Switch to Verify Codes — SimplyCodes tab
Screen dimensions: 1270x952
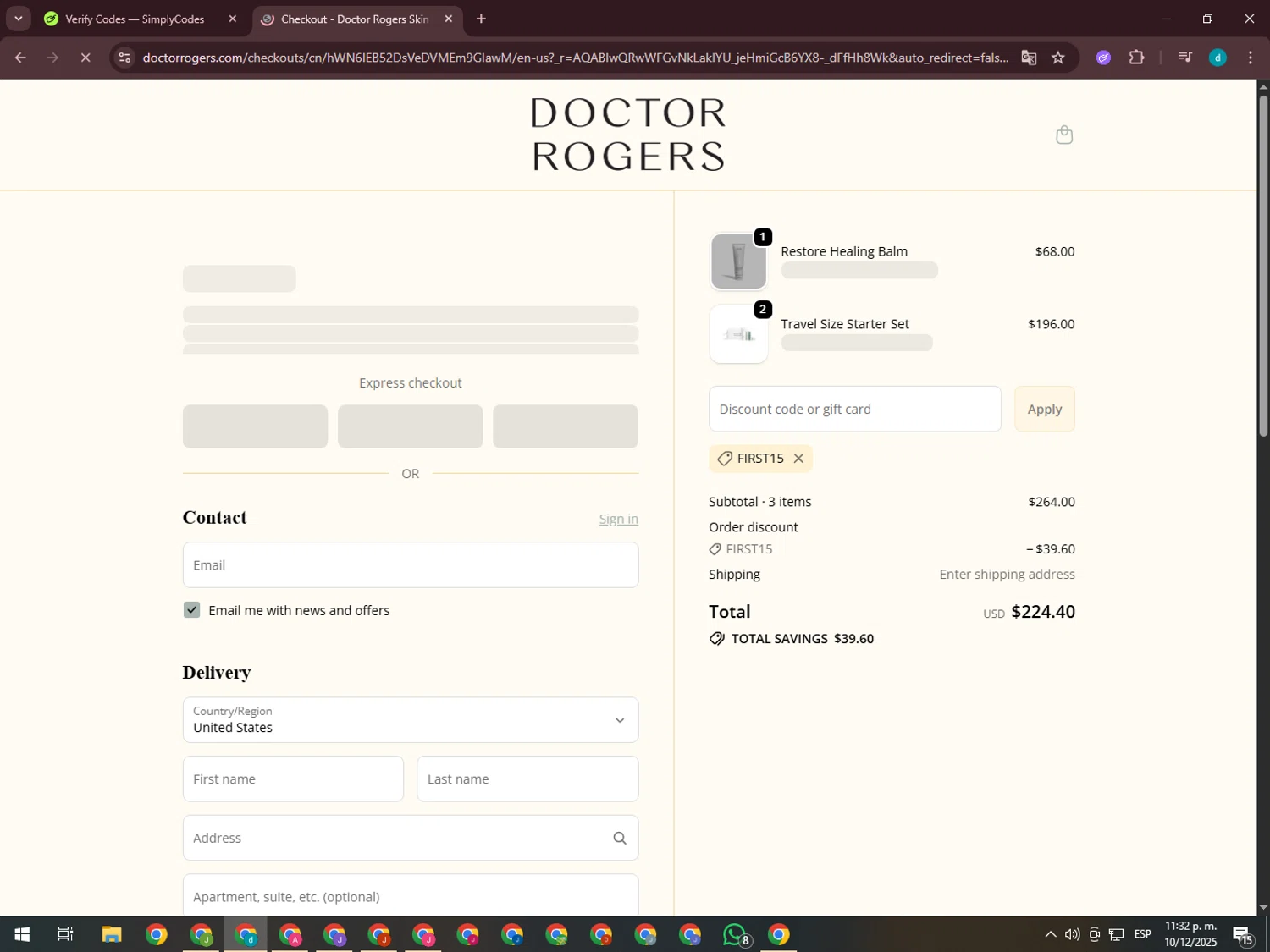(x=135, y=19)
